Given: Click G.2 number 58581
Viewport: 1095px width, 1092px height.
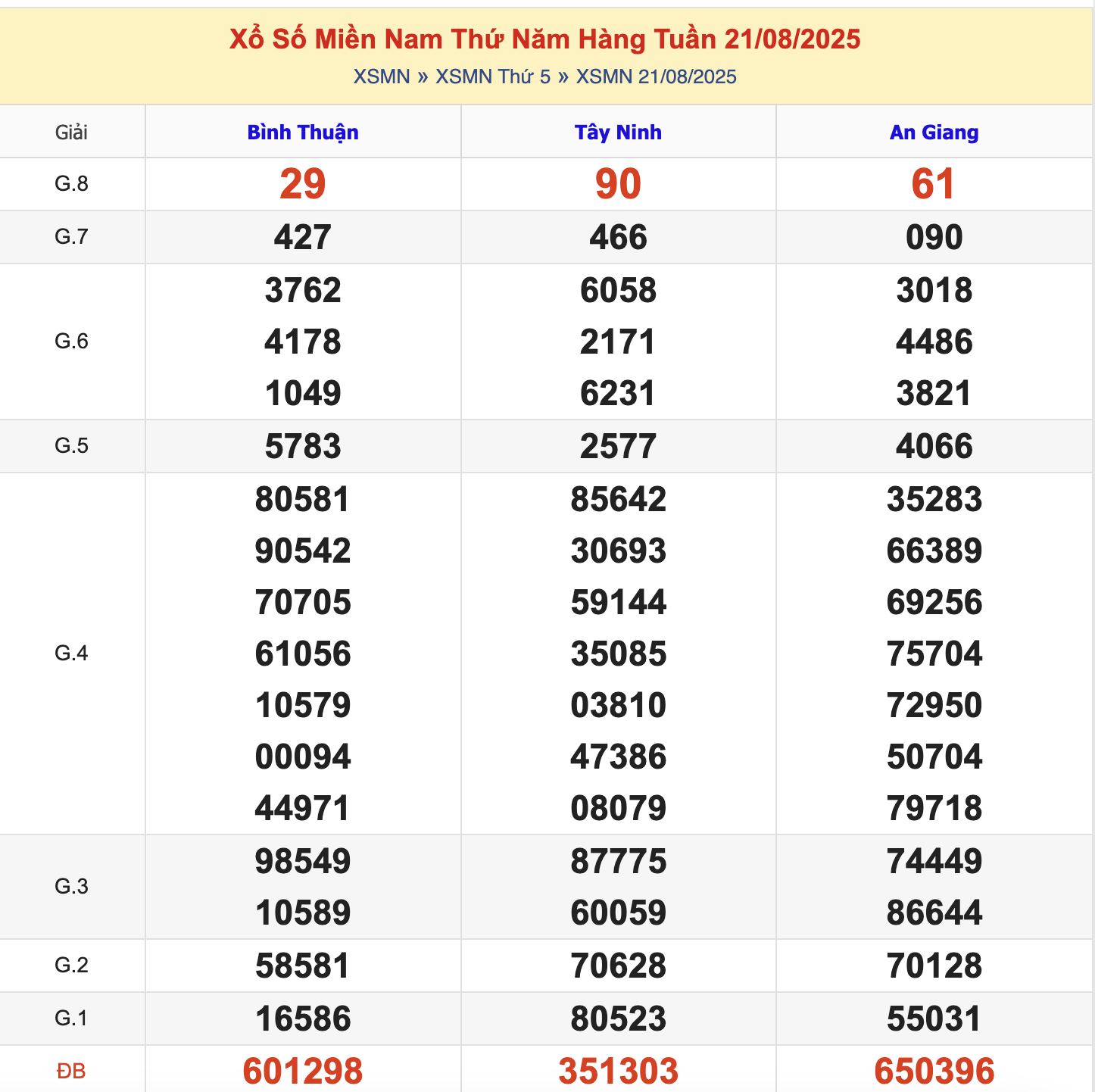Looking at the screenshot, I should (303, 966).
